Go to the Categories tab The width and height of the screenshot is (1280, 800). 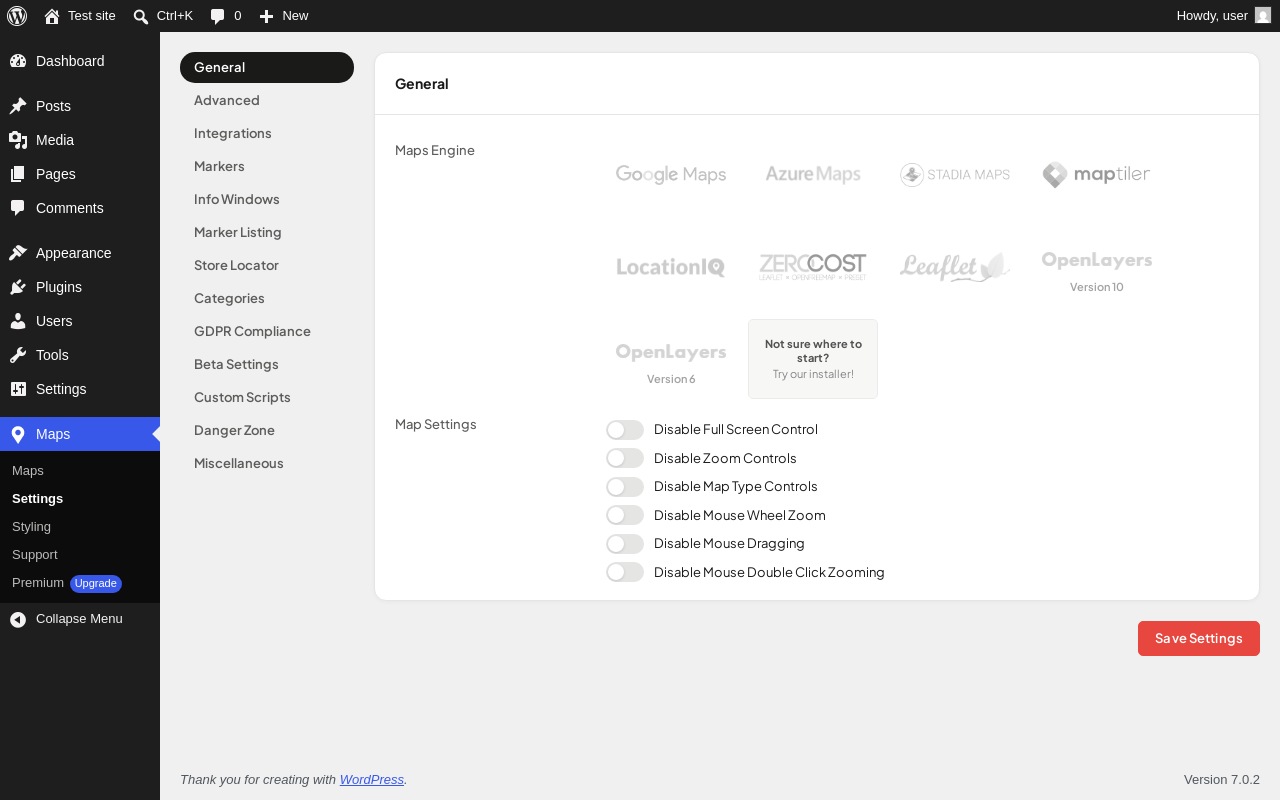tap(267, 298)
